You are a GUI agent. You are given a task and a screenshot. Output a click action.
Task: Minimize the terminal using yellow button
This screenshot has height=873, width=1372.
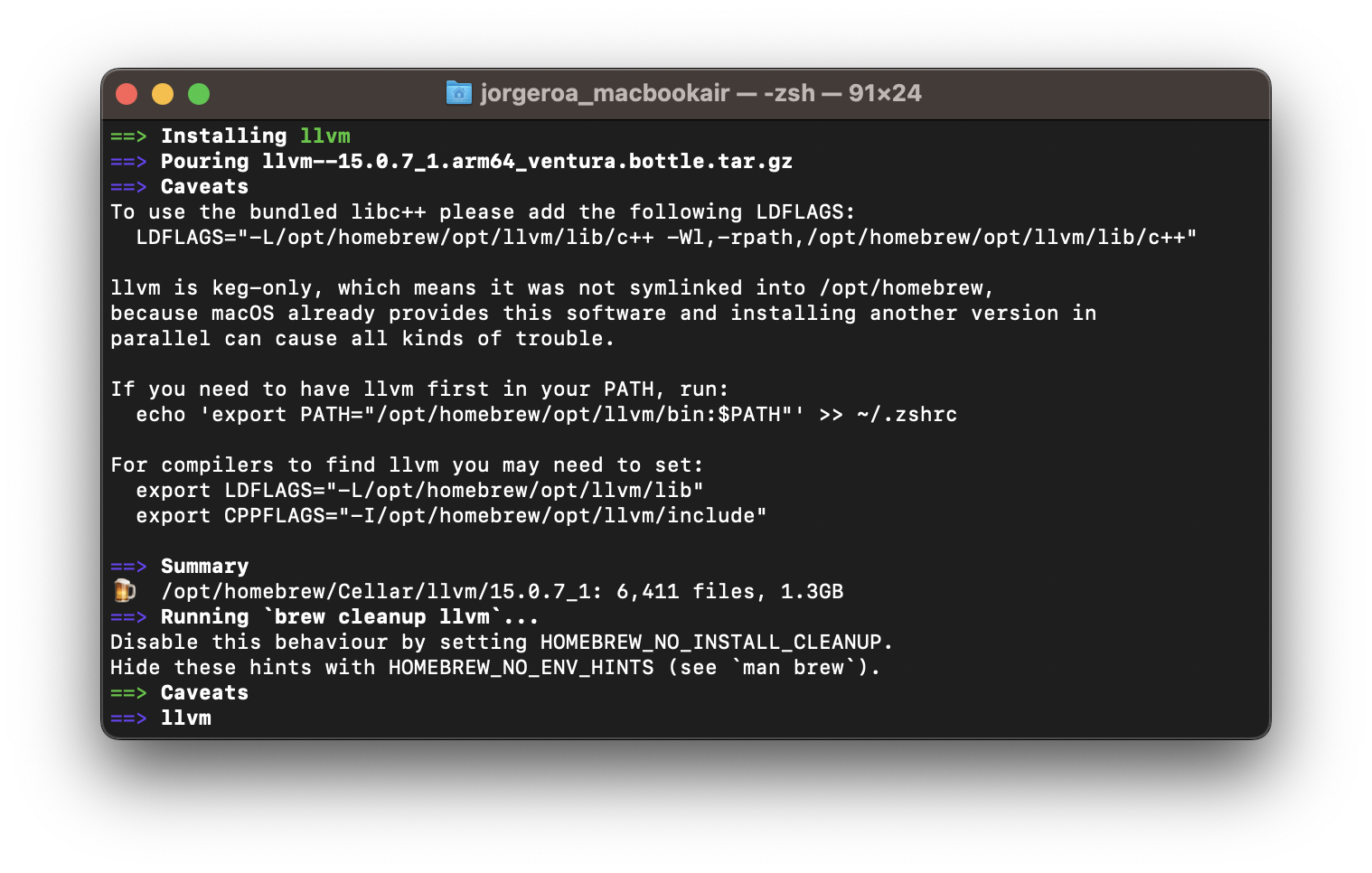tap(163, 94)
